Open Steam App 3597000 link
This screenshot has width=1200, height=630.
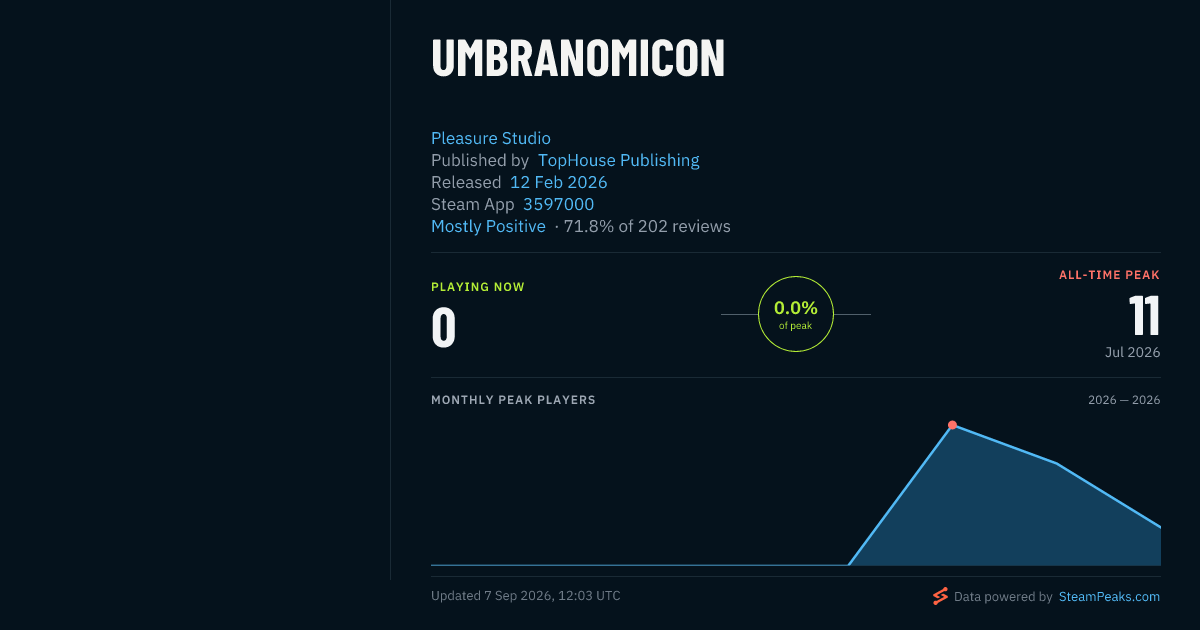point(558,204)
